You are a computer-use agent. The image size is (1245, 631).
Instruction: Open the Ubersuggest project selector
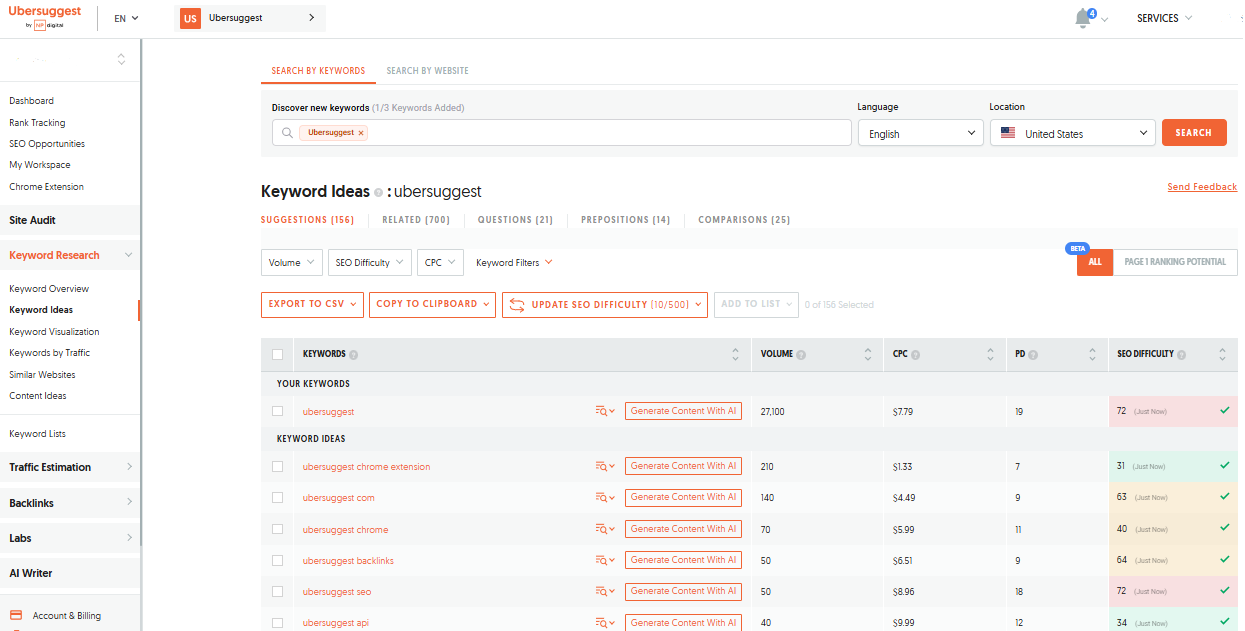(250, 18)
